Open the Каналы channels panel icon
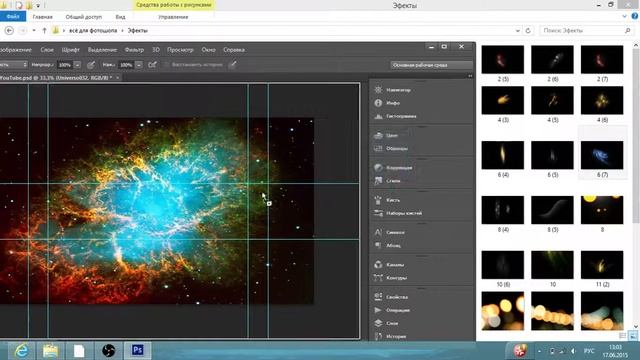 (x=378, y=264)
